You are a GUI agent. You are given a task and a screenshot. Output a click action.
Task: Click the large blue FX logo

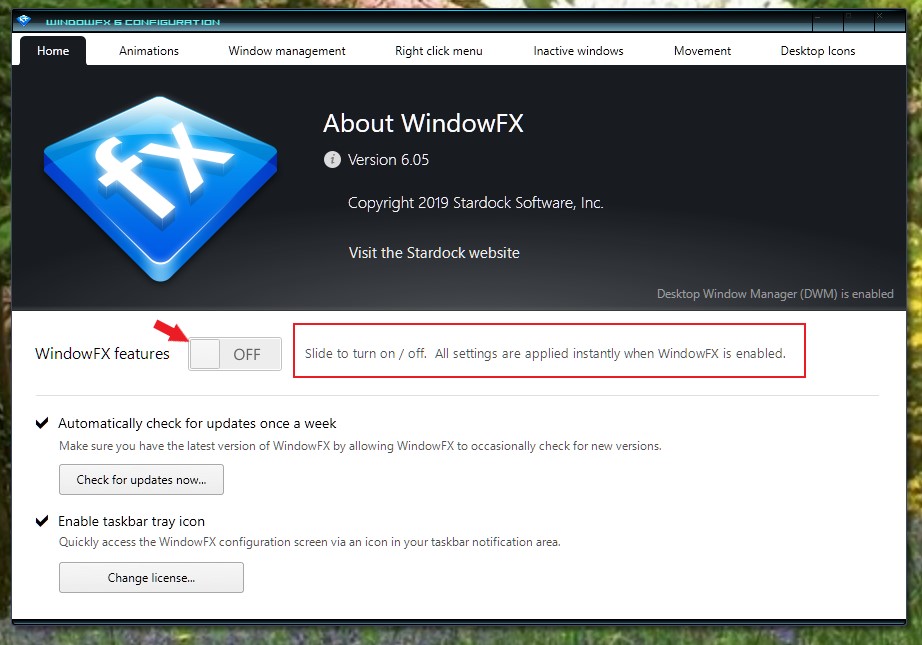pos(161,187)
